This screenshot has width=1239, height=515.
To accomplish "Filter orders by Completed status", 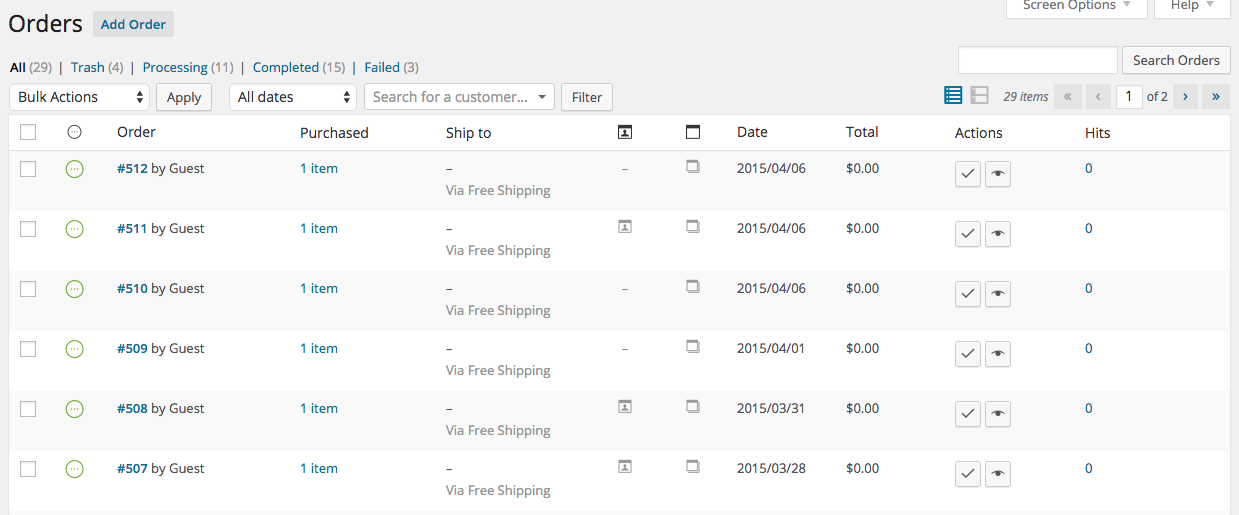I will 285,68.
